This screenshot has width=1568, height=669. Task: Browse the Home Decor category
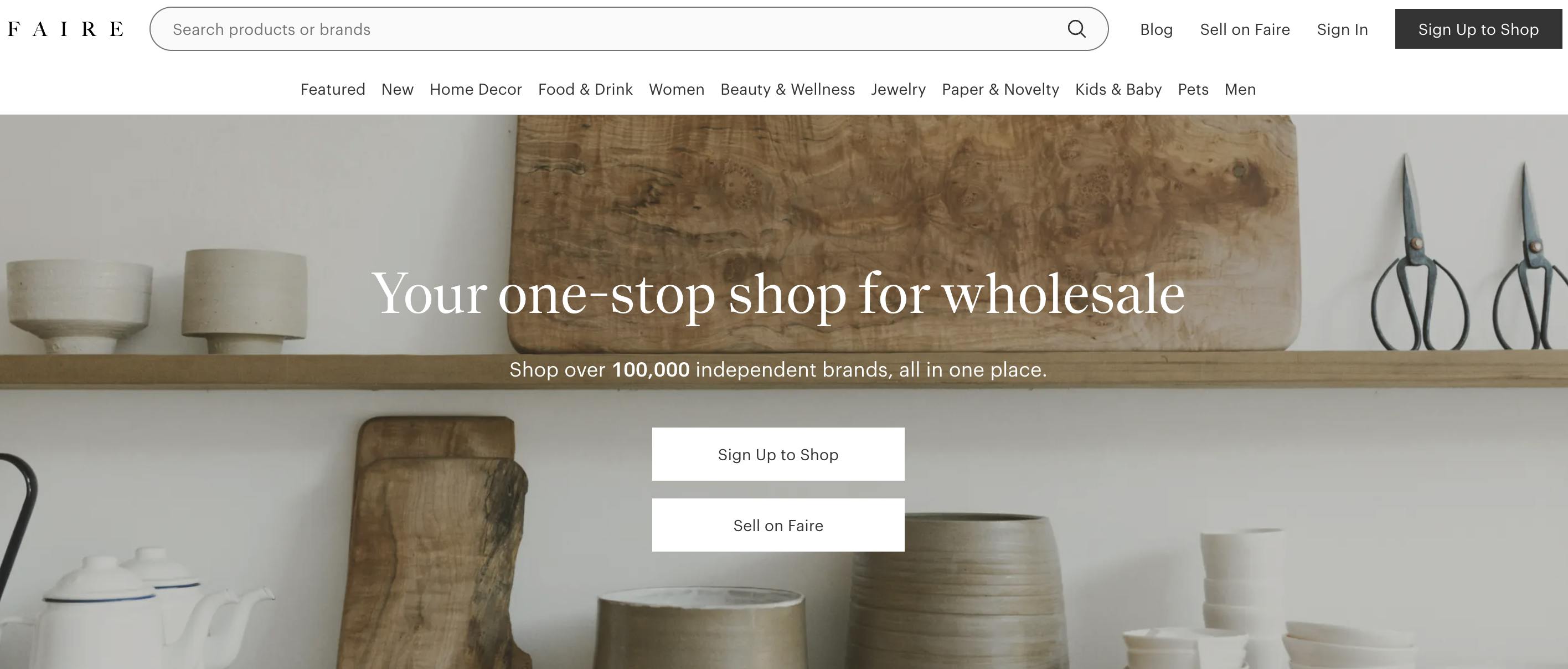476,90
